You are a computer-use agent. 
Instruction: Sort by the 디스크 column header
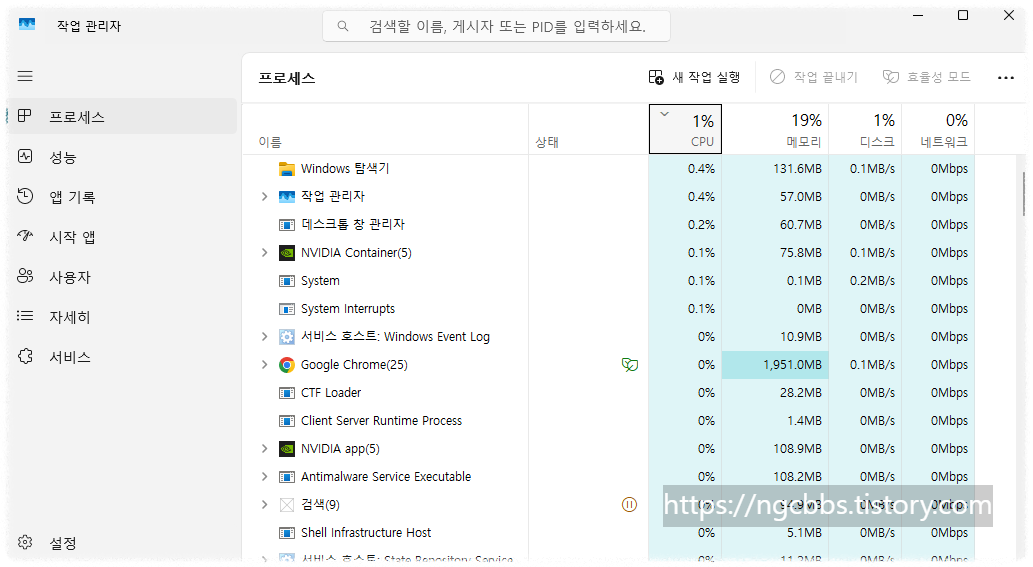point(865,129)
